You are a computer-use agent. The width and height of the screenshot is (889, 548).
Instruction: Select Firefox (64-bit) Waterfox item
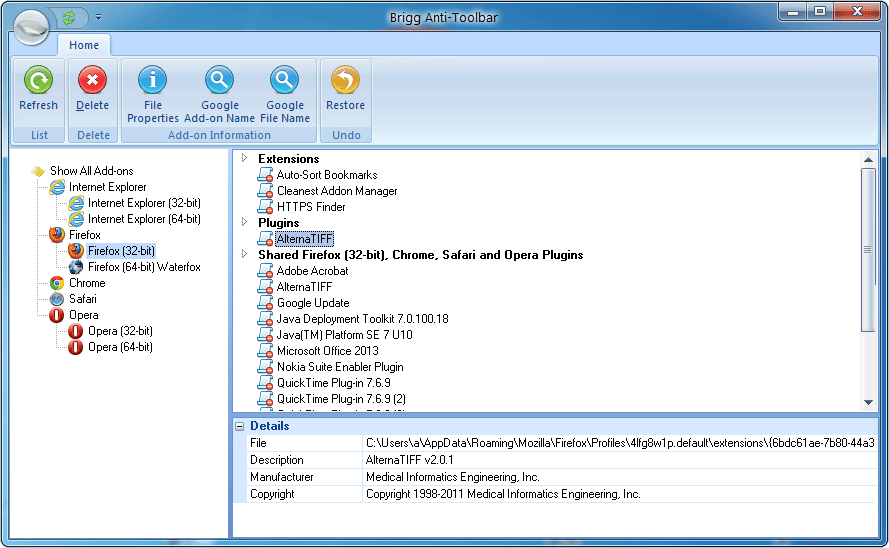(144, 267)
